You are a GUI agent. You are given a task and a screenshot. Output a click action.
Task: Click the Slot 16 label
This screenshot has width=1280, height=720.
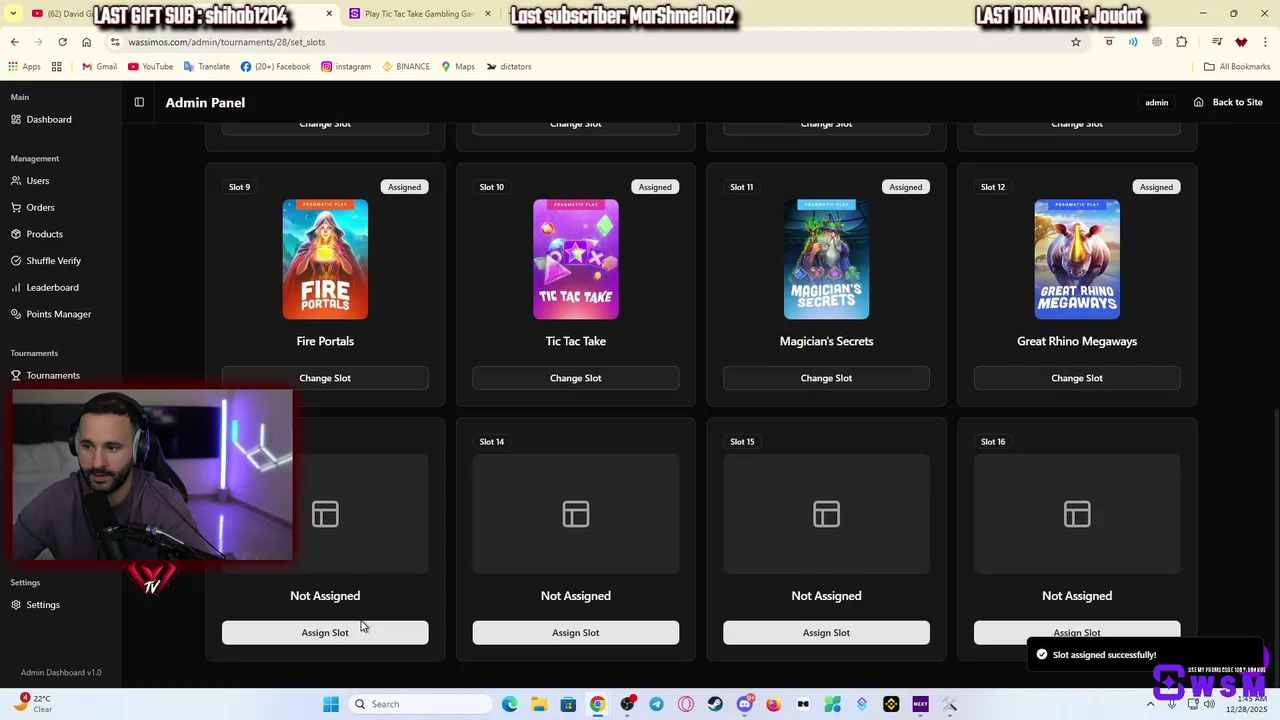[992, 442]
